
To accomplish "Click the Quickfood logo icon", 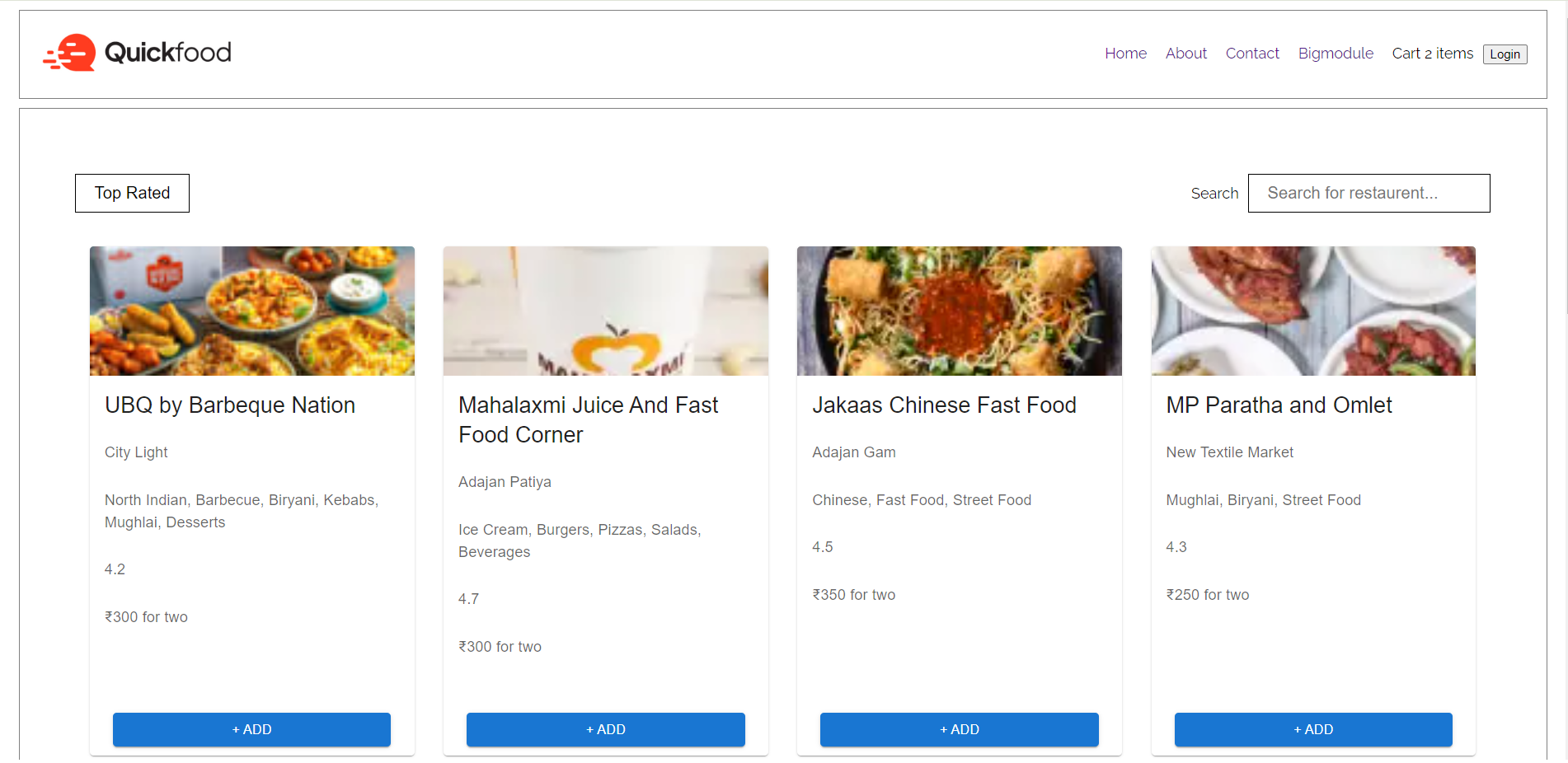I will pyautogui.click(x=70, y=52).
